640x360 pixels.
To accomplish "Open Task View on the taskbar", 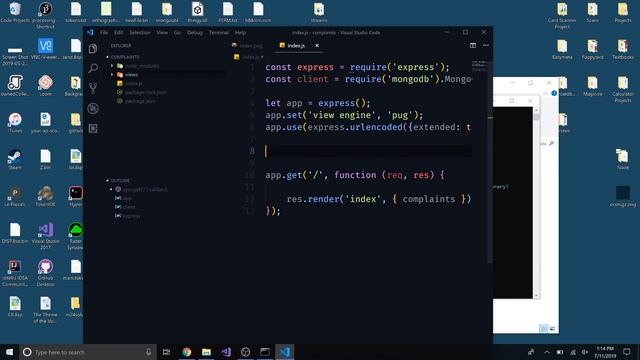I will (x=166, y=352).
